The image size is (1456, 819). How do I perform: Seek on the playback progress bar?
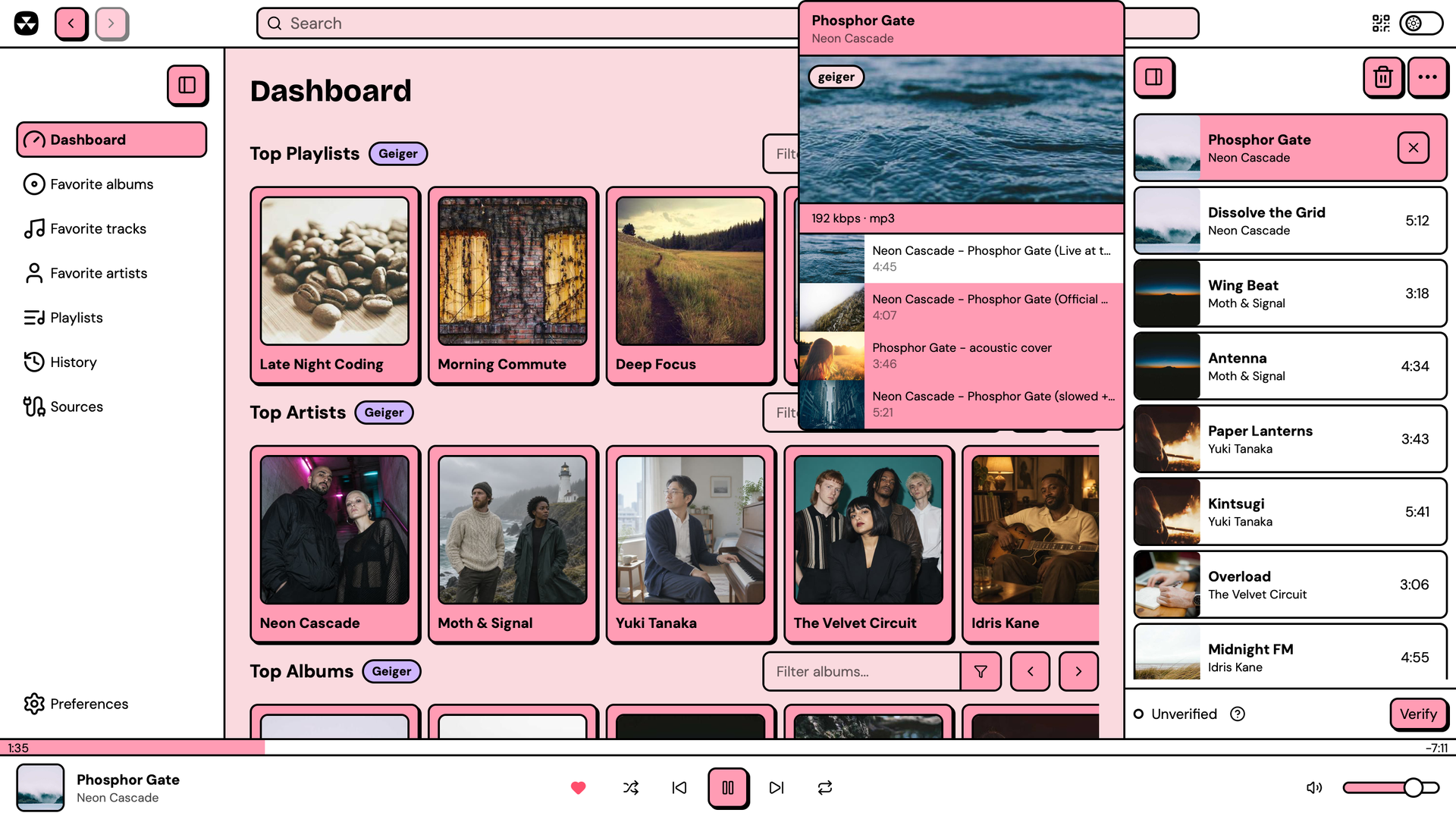click(x=728, y=748)
